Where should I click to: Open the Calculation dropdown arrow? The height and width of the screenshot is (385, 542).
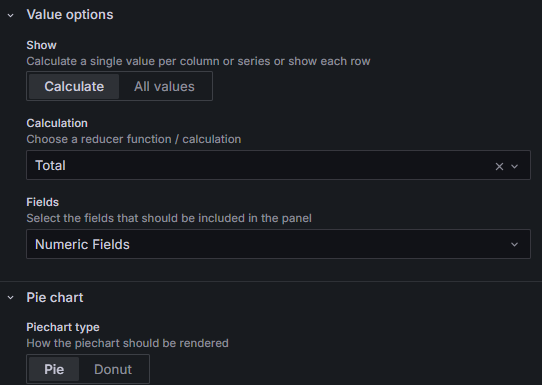point(514,166)
